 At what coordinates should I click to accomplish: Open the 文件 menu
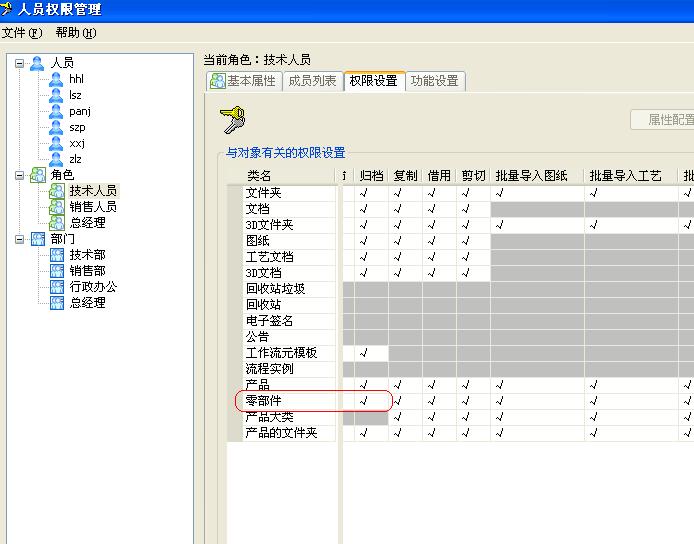[18, 33]
